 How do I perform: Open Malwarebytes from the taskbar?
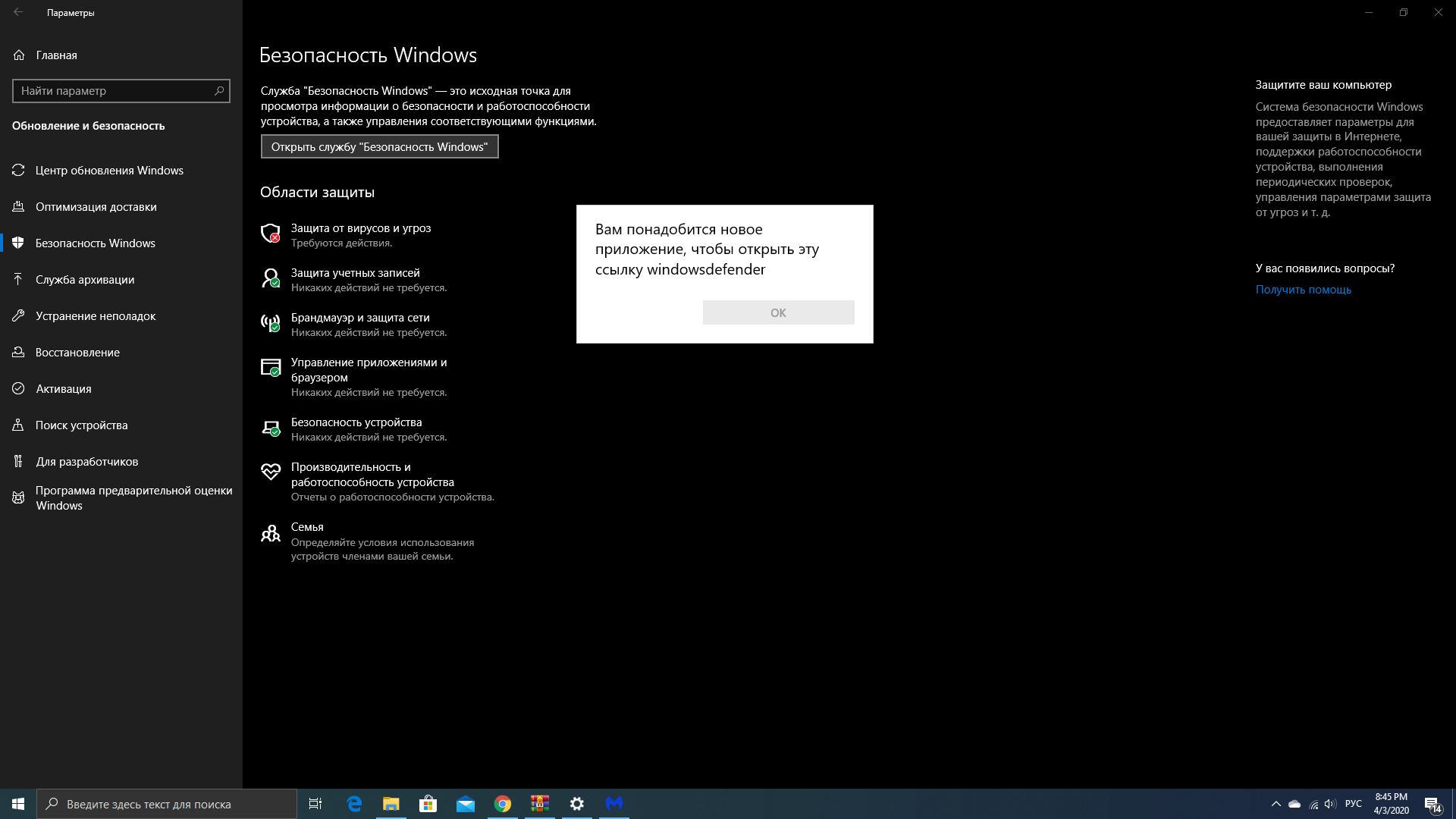[614, 804]
